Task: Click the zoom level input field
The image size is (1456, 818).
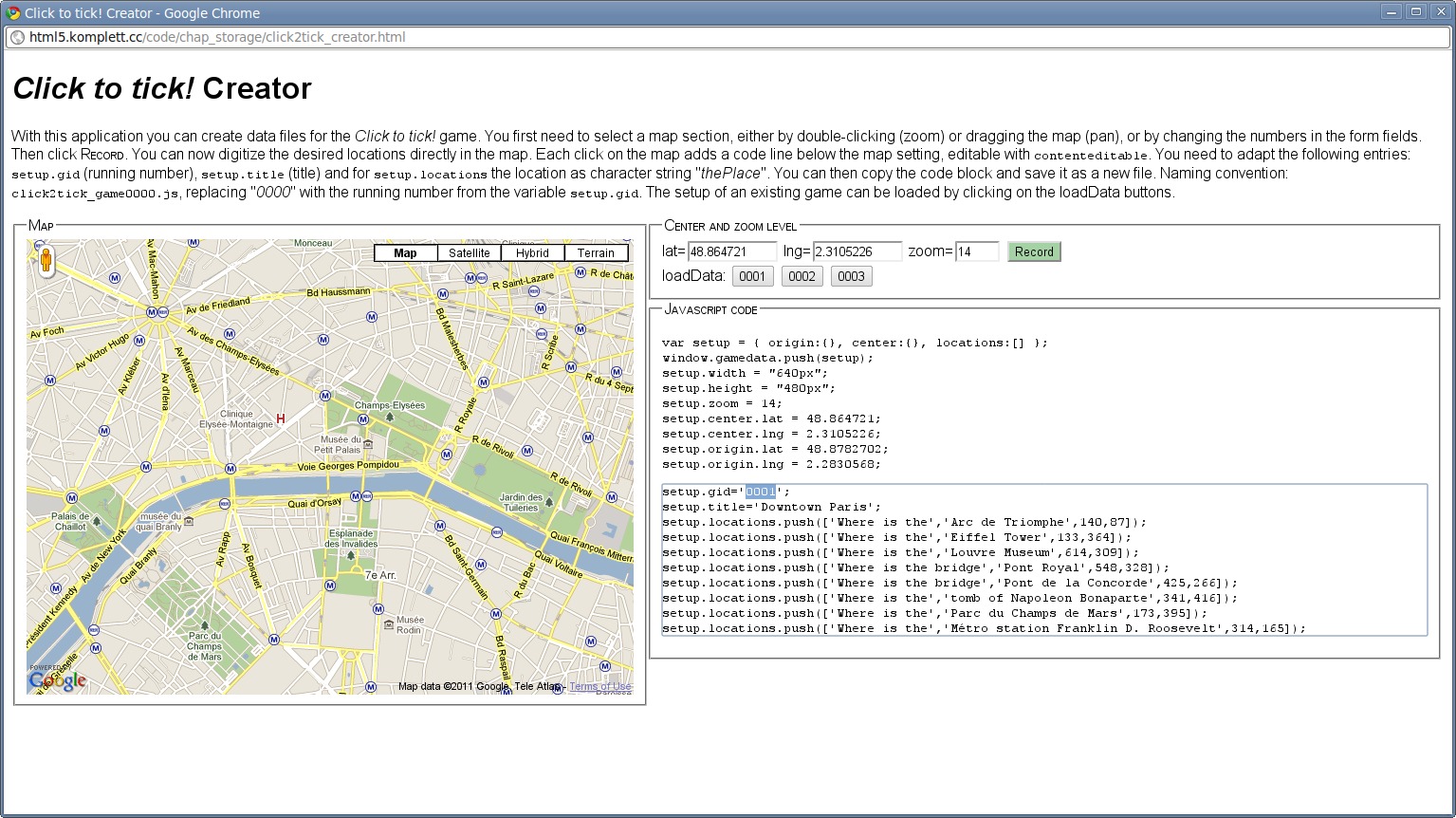Action: click(x=976, y=251)
